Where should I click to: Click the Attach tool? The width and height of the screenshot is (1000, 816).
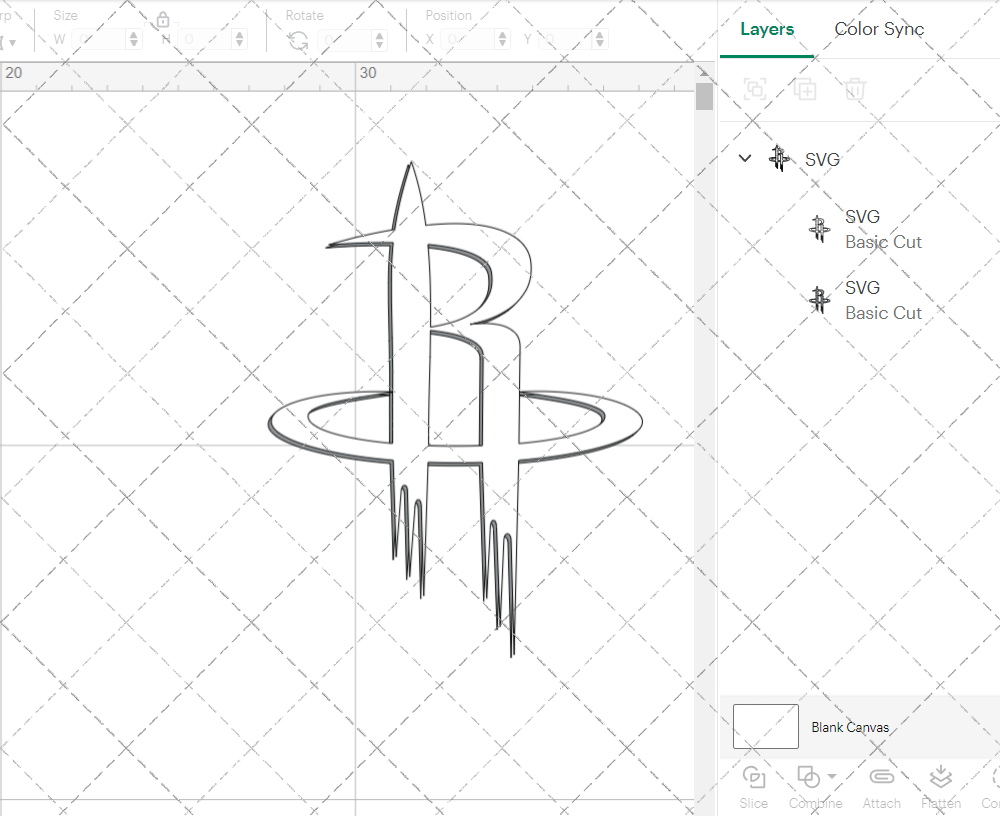(881, 787)
